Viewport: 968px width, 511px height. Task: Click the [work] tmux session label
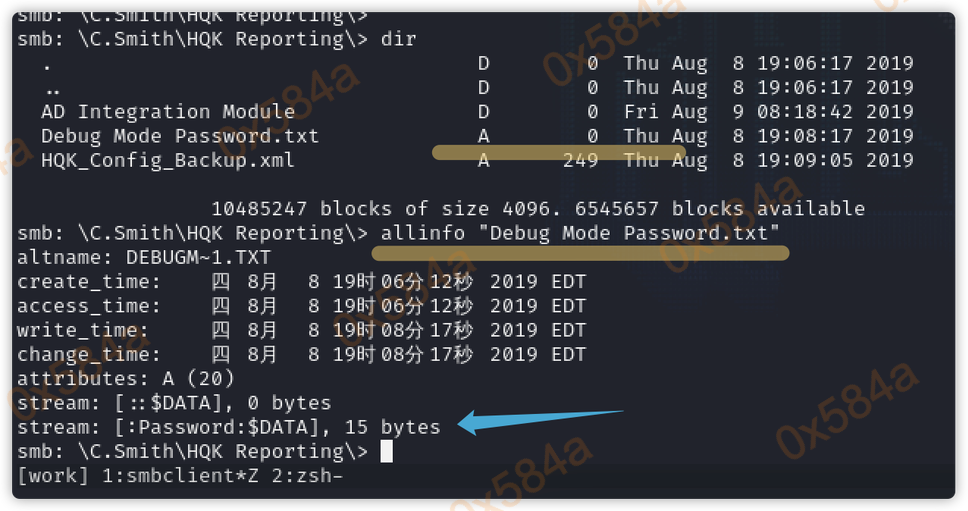[53, 476]
